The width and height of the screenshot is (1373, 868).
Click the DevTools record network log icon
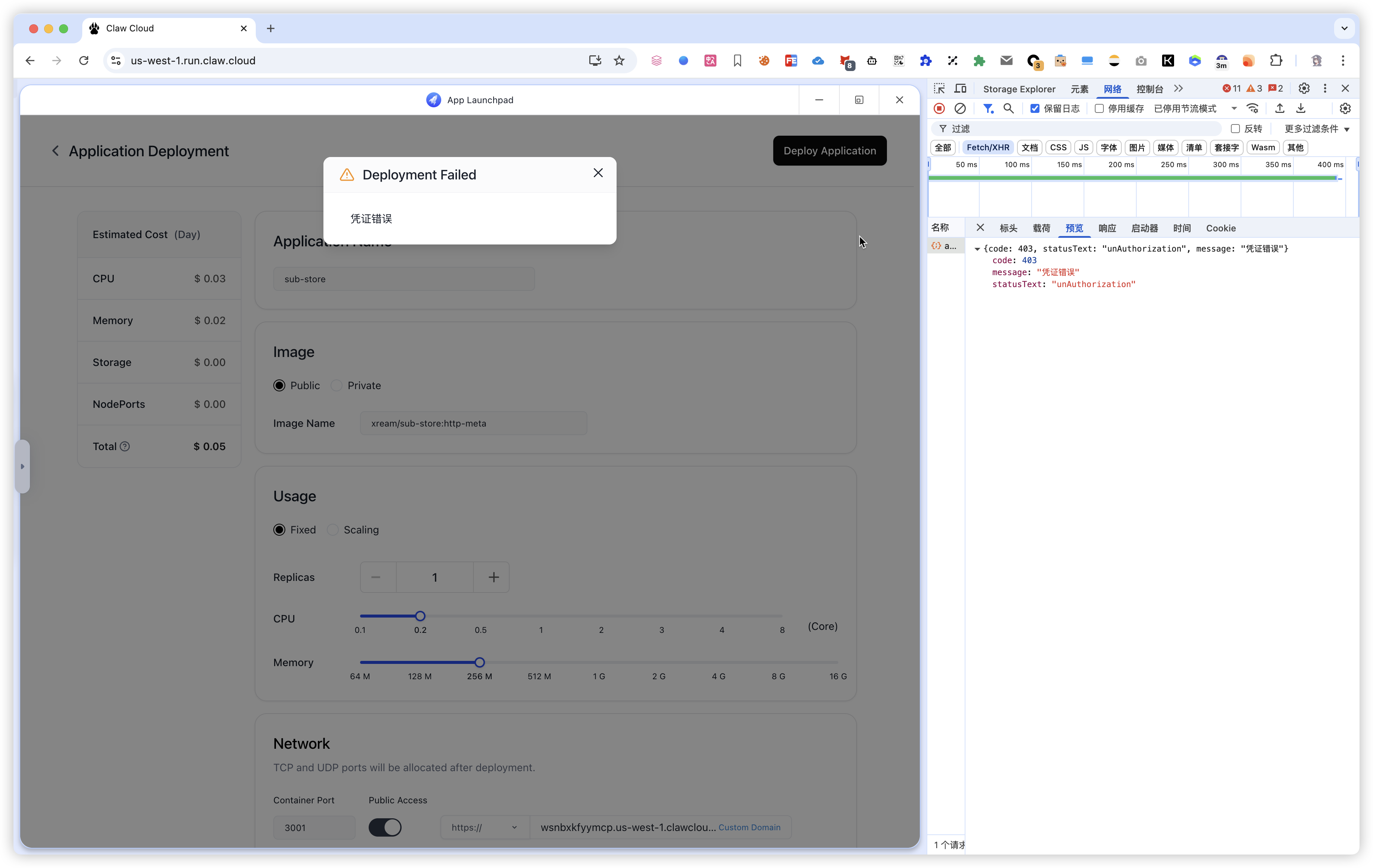coord(939,108)
